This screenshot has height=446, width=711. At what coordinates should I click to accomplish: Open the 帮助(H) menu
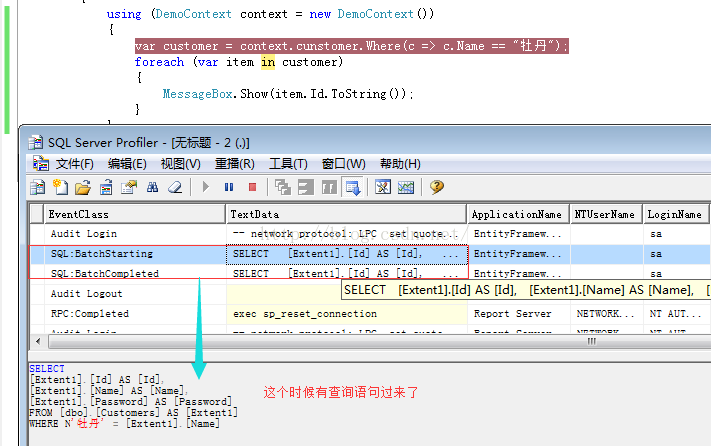400,164
